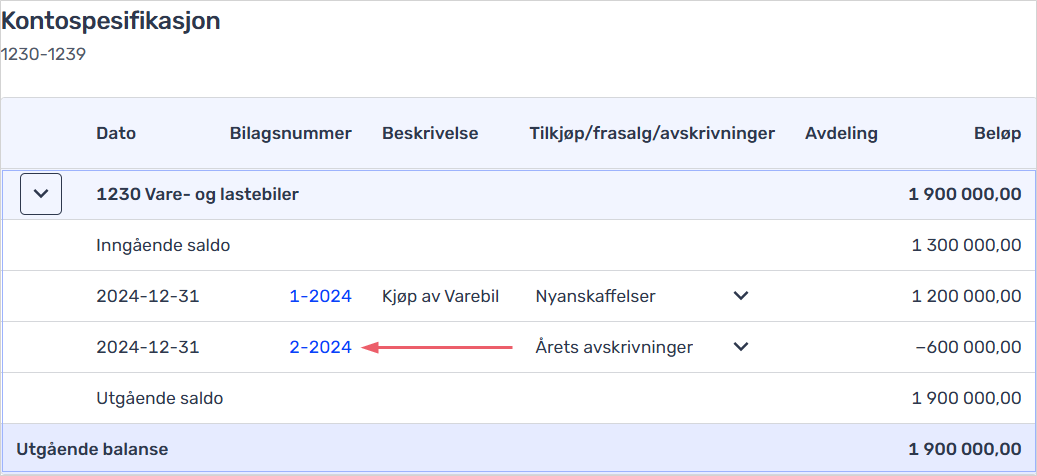This screenshot has width=1037, height=476.
Task: Click the Tilkjøp/frasalg/avskrivninger column header
Action: click(652, 134)
